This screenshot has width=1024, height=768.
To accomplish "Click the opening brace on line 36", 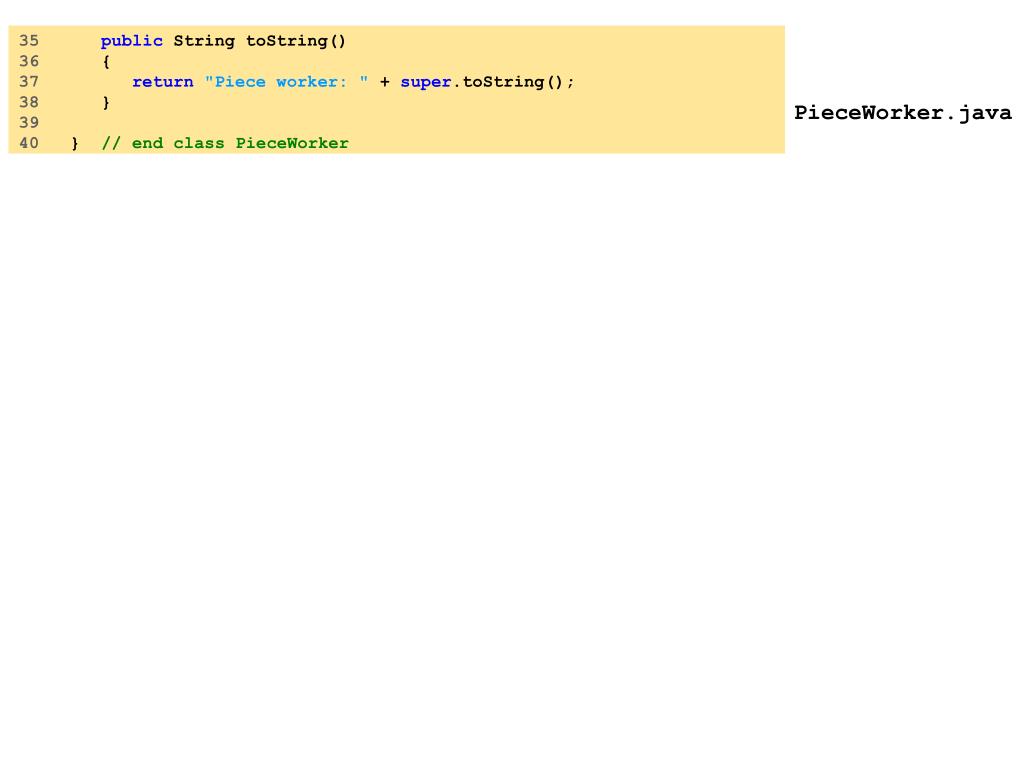I will 106,62.
